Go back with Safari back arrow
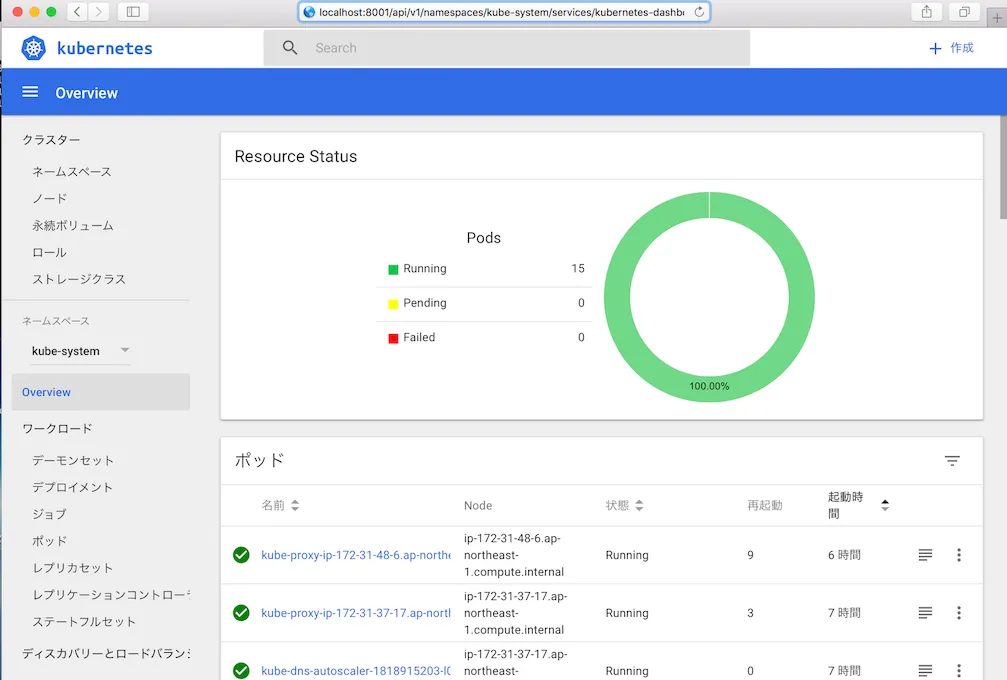1007x680 pixels. (x=77, y=12)
